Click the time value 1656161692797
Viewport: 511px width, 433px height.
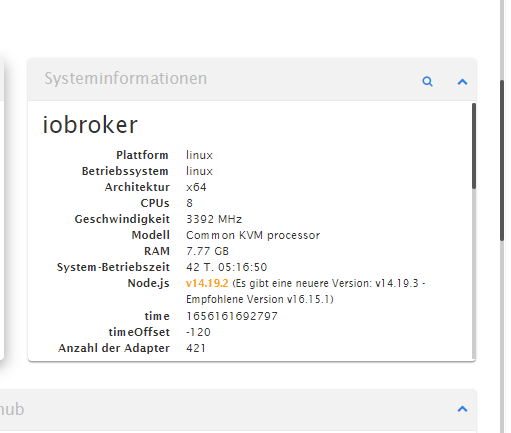(232, 316)
